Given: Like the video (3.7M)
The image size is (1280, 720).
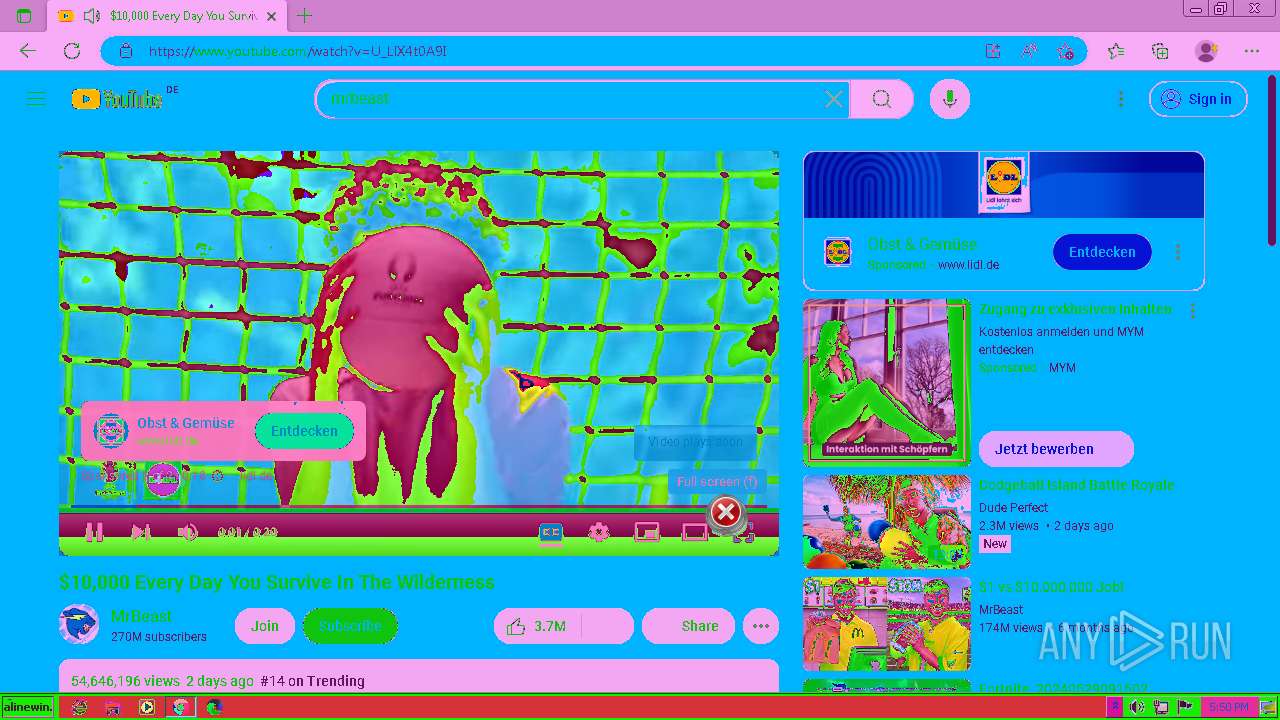Looking at the screenshot, I should [537, 626].
